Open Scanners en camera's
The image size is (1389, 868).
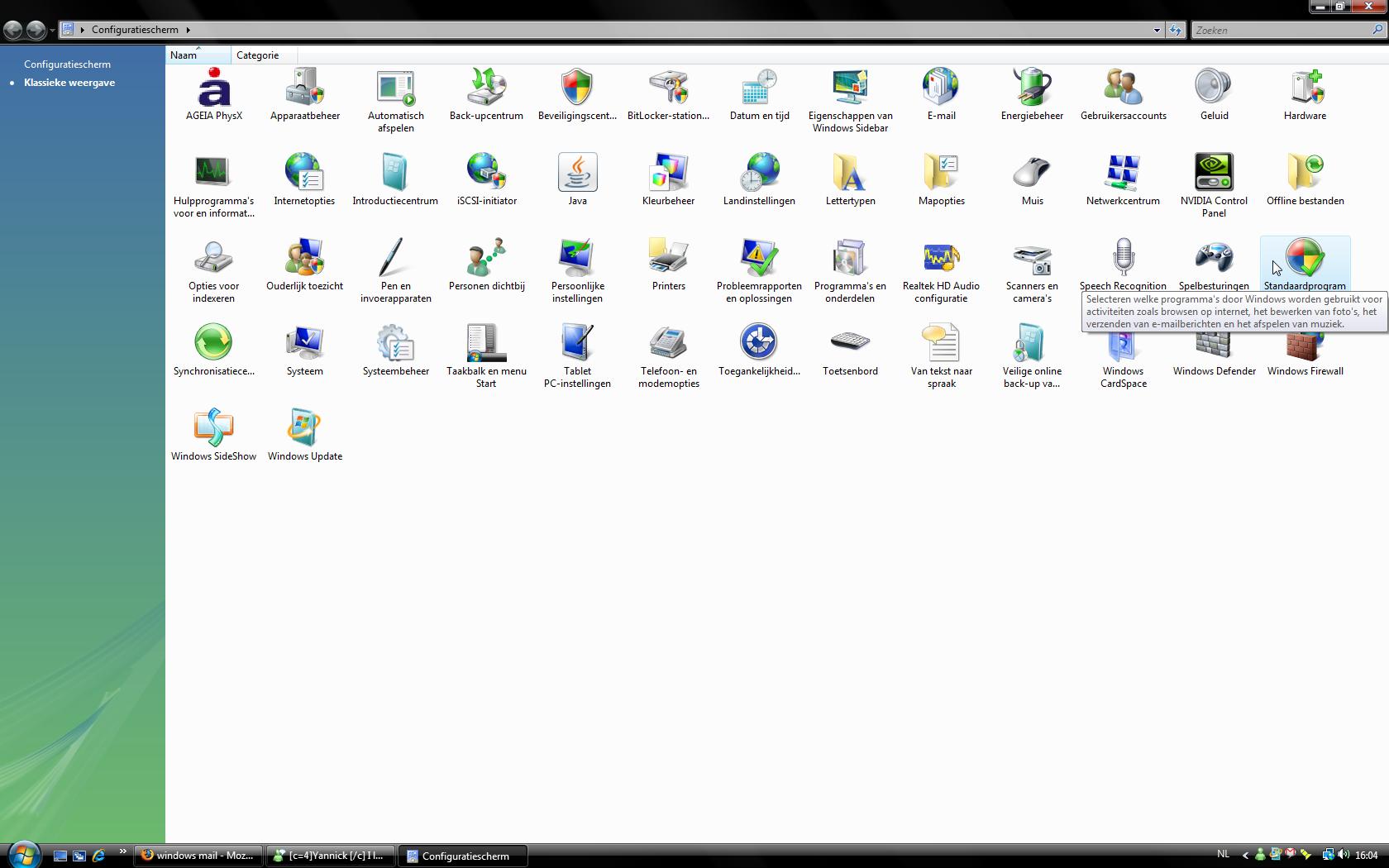pos(1032,272)
